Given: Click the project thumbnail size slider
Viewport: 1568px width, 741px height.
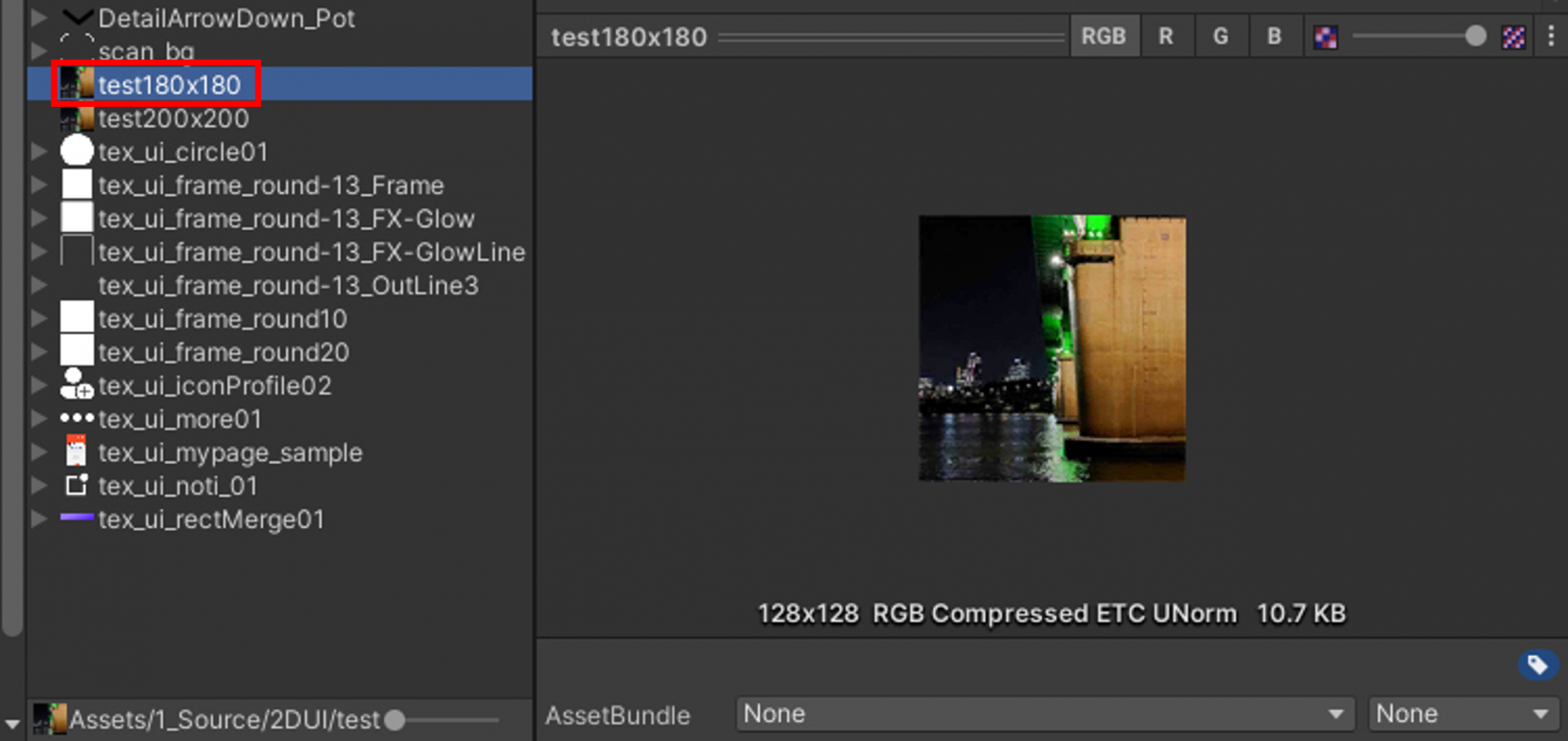Looking at the screenshot, I should click(x=442, y=720).
